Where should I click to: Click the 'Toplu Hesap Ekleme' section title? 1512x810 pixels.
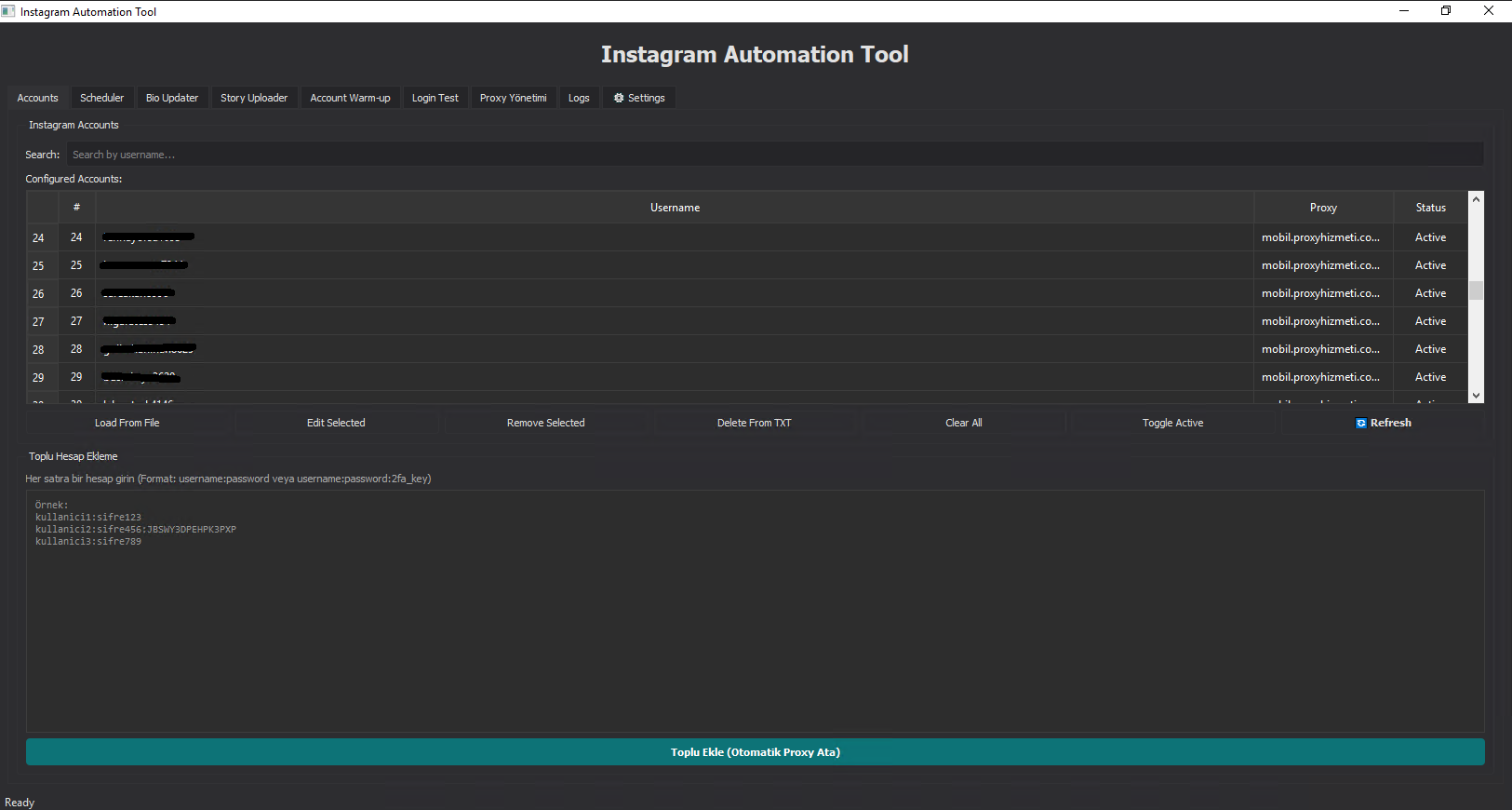[73, 456]
